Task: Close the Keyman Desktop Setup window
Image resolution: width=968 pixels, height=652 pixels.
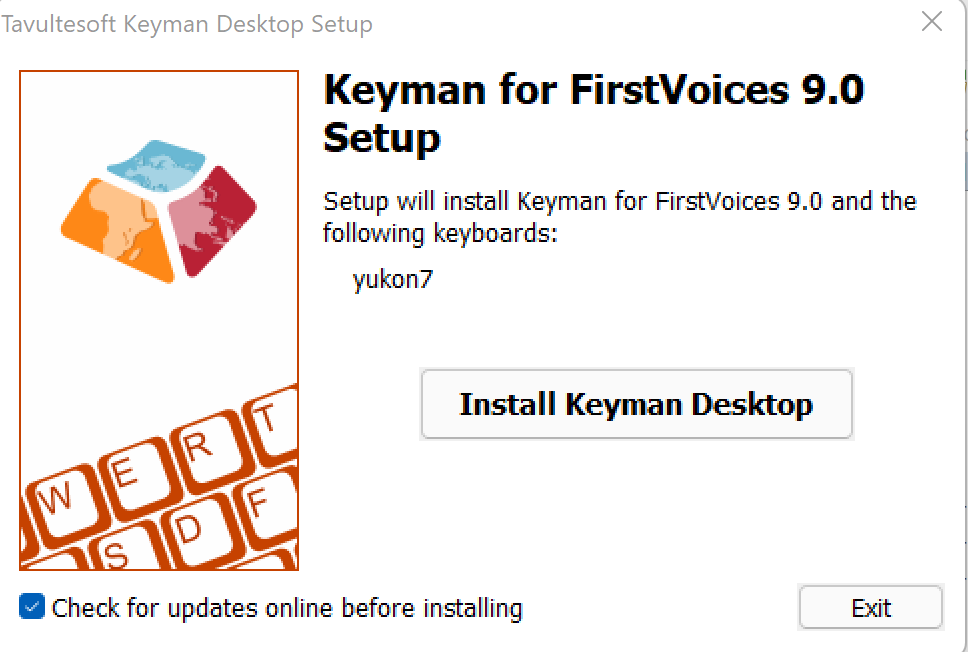Action: [932, 22]
